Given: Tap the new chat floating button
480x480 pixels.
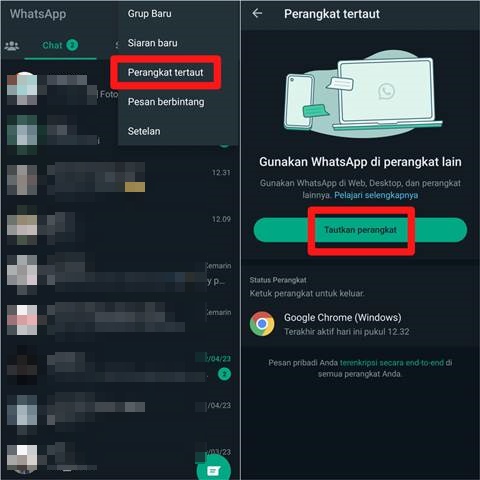Looking at the screenshot, I should [214, 470].
